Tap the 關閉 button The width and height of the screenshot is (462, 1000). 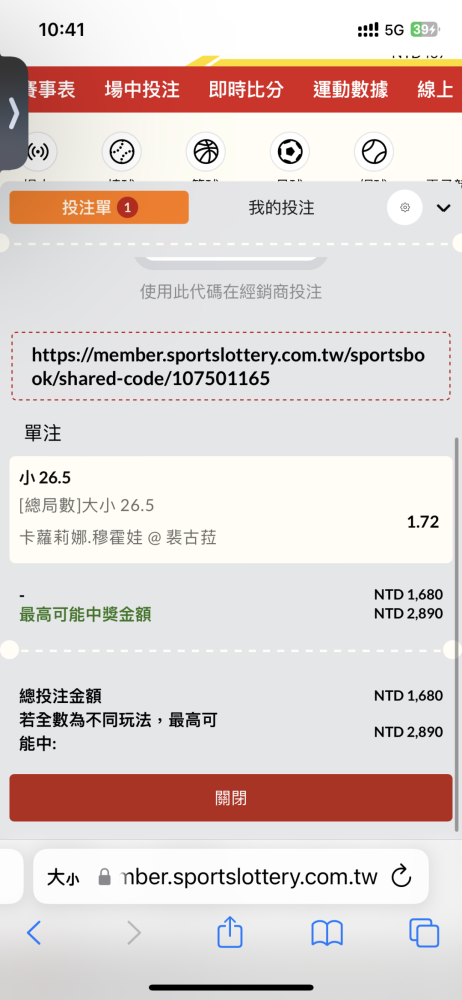231,798
